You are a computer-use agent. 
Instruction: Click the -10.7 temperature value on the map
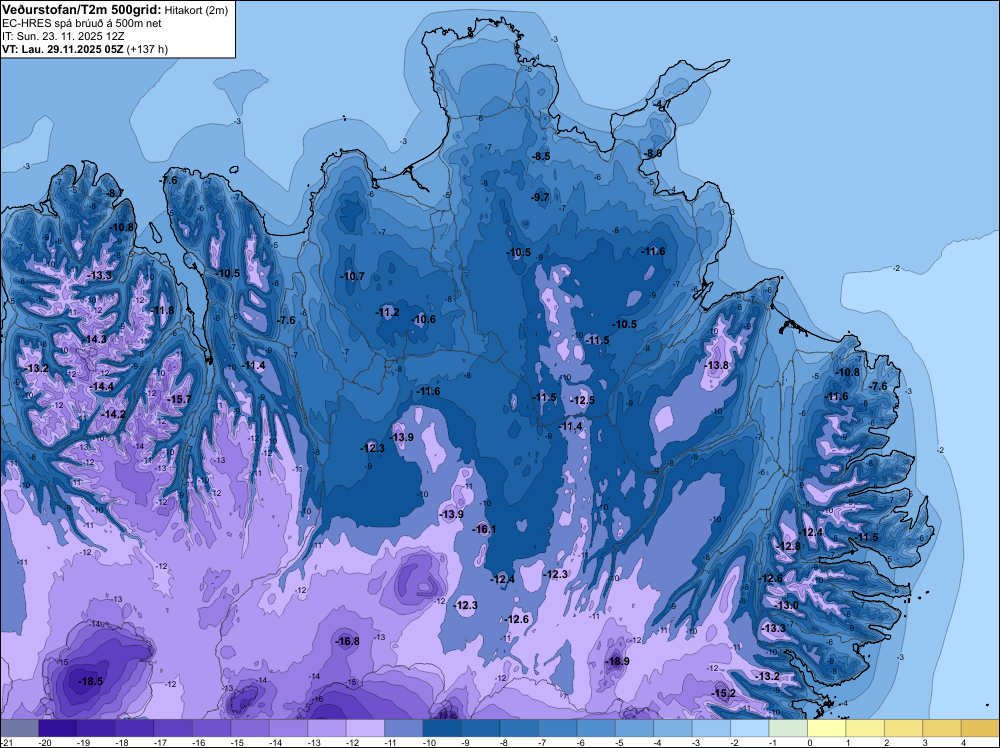point(352,276)
